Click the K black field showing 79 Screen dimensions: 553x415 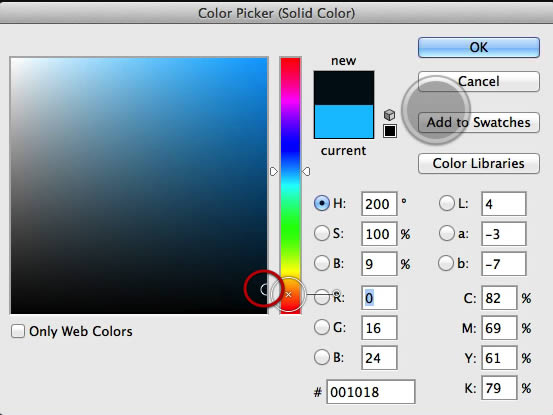click(x=499, y=388)
